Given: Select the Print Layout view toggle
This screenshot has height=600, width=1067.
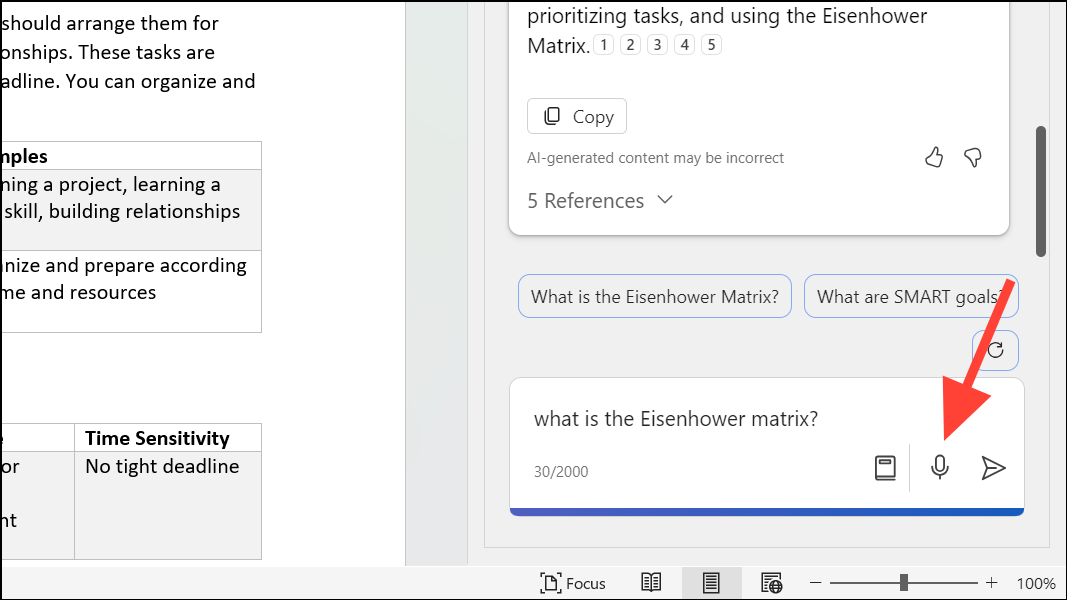Looking at the screenshot, I should 711,582.
